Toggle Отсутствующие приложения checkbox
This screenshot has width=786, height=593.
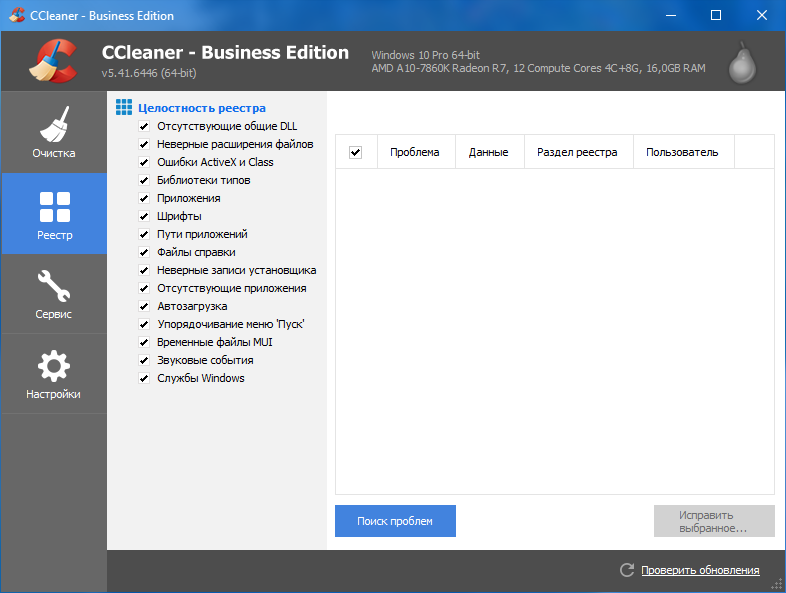coord(144,289)
